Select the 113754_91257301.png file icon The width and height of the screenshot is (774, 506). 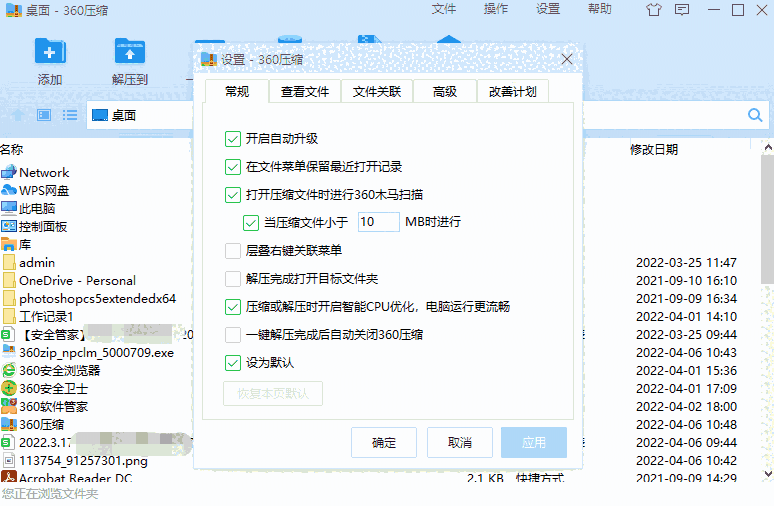tap(9, 460)
